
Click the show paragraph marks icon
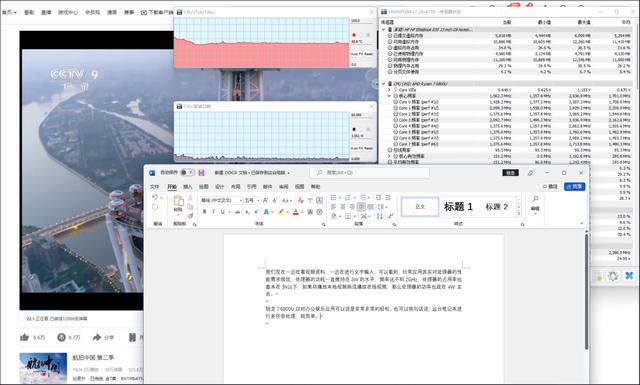[390, 216]
